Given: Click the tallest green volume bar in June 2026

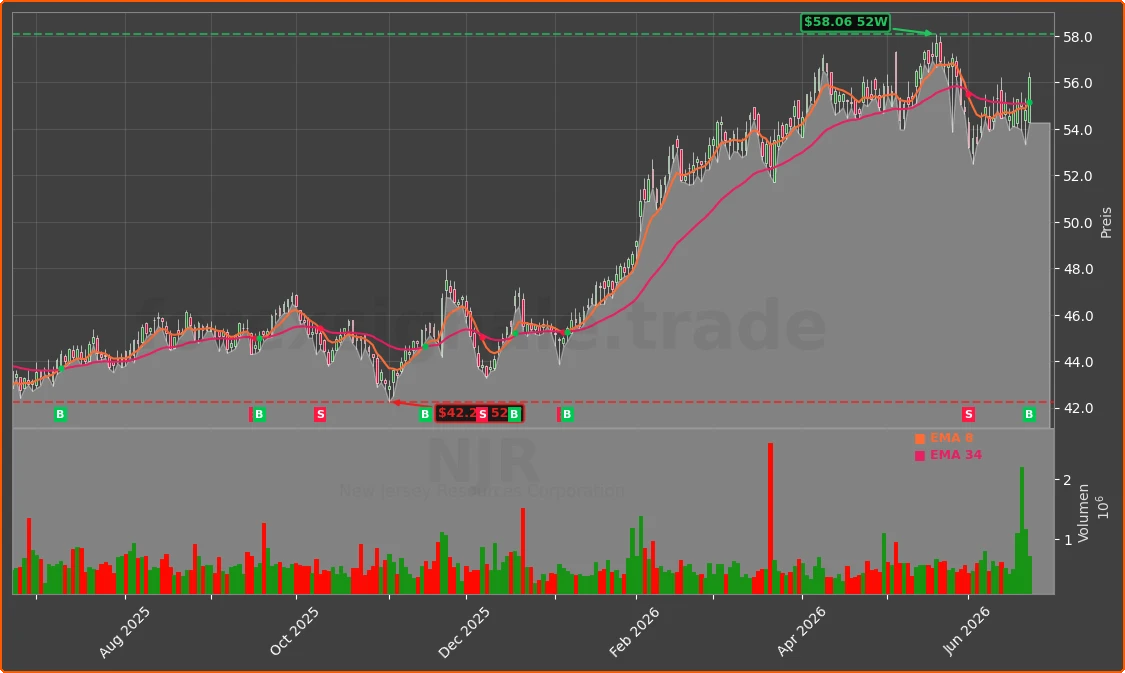Looking at the screenshot, I should (x=1022, y=530).
